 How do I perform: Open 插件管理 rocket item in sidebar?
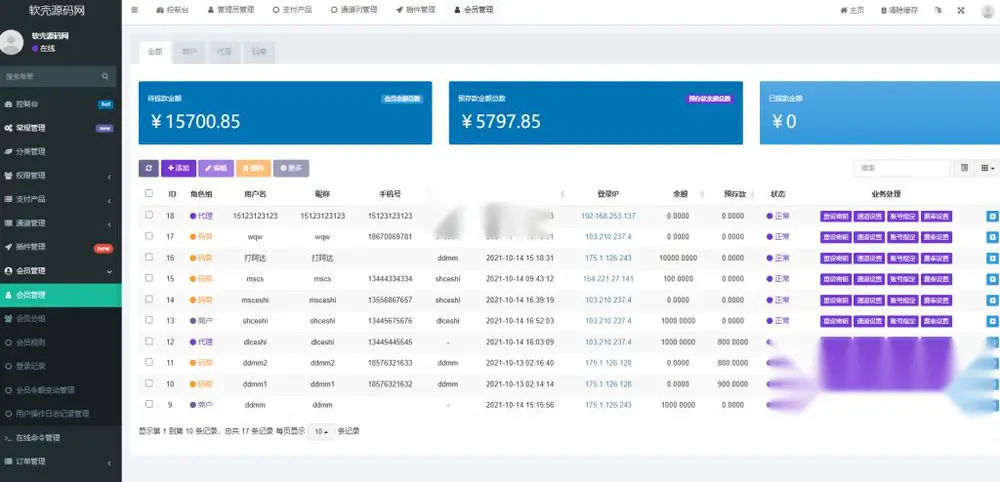(61, 247)
